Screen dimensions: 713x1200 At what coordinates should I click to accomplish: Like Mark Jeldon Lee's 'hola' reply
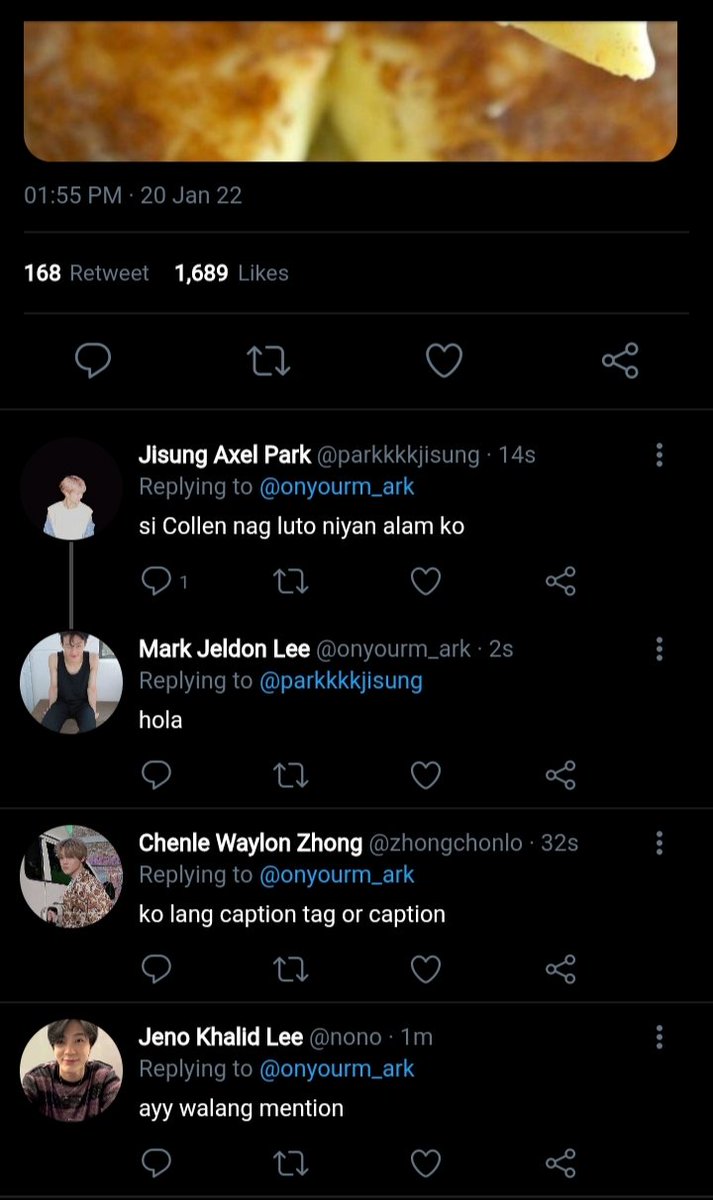(x=426, y=775)
